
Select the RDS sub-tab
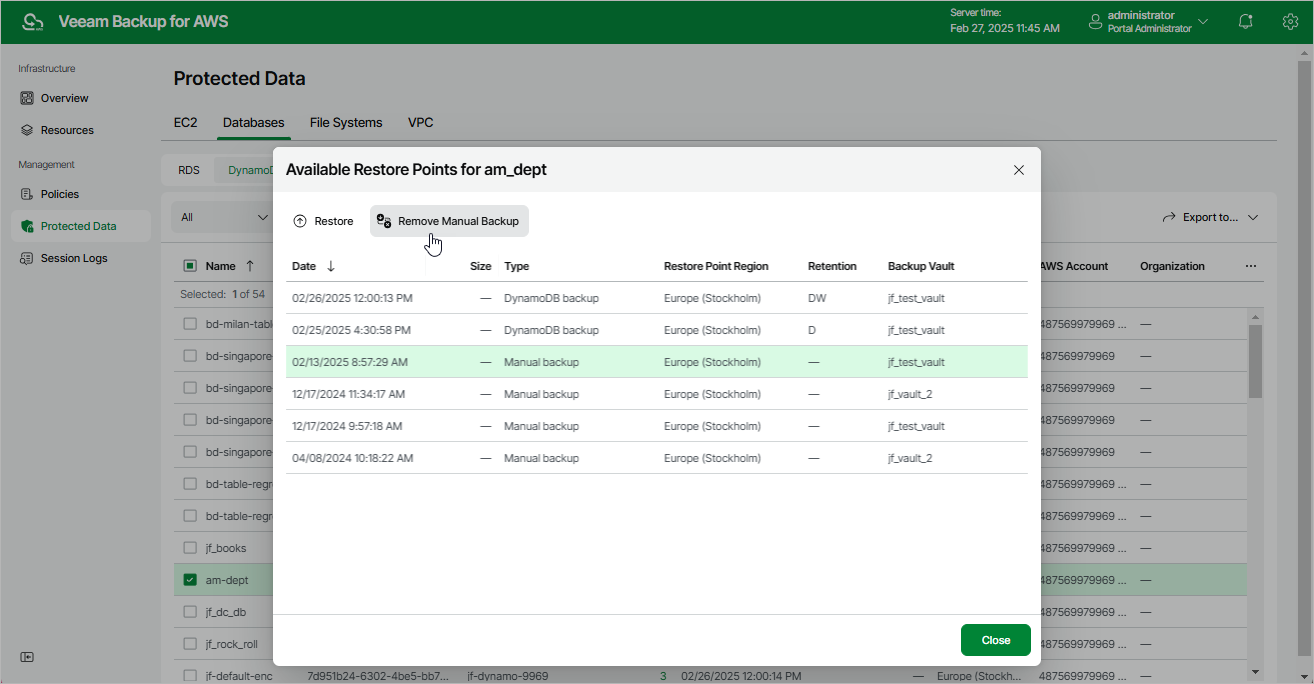coord(189,170)
